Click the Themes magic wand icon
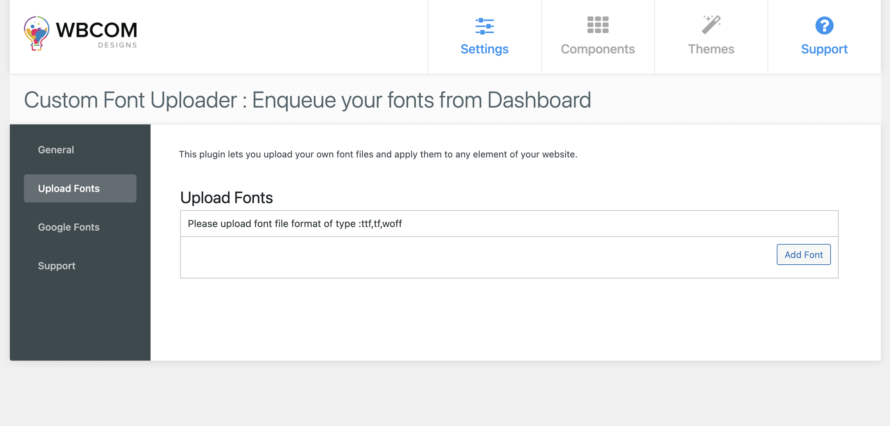The width and height of the screenshot is (890, 426). tap(711, 25)
